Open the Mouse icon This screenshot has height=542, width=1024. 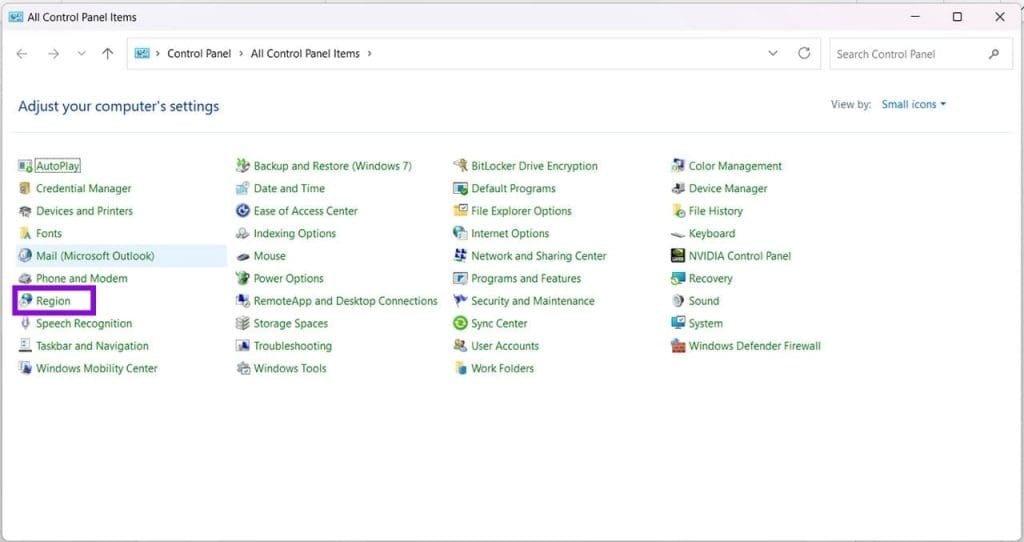point(243,256)
